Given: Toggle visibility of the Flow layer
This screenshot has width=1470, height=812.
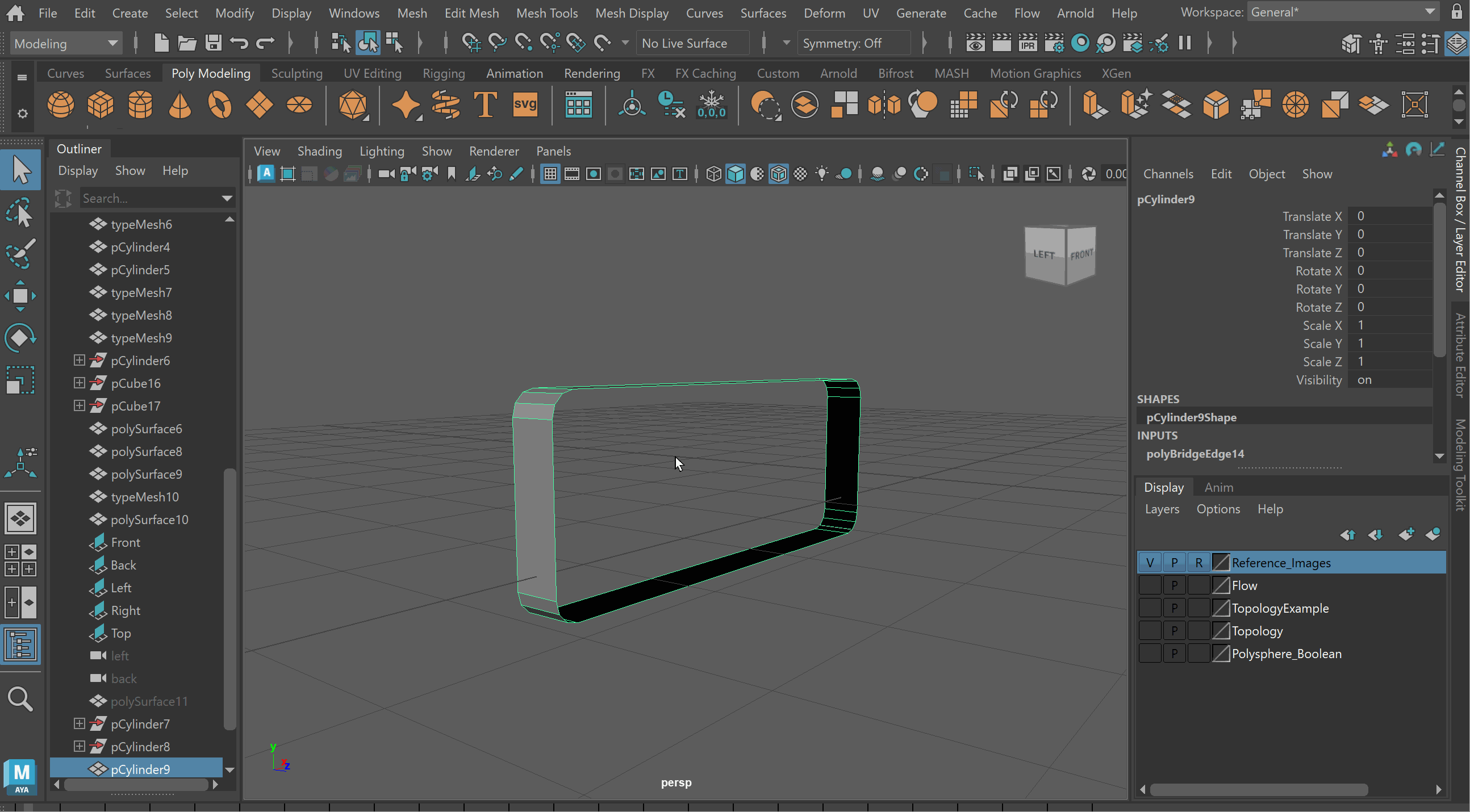Looking at the screenshot, I should tap(1149, 585).
